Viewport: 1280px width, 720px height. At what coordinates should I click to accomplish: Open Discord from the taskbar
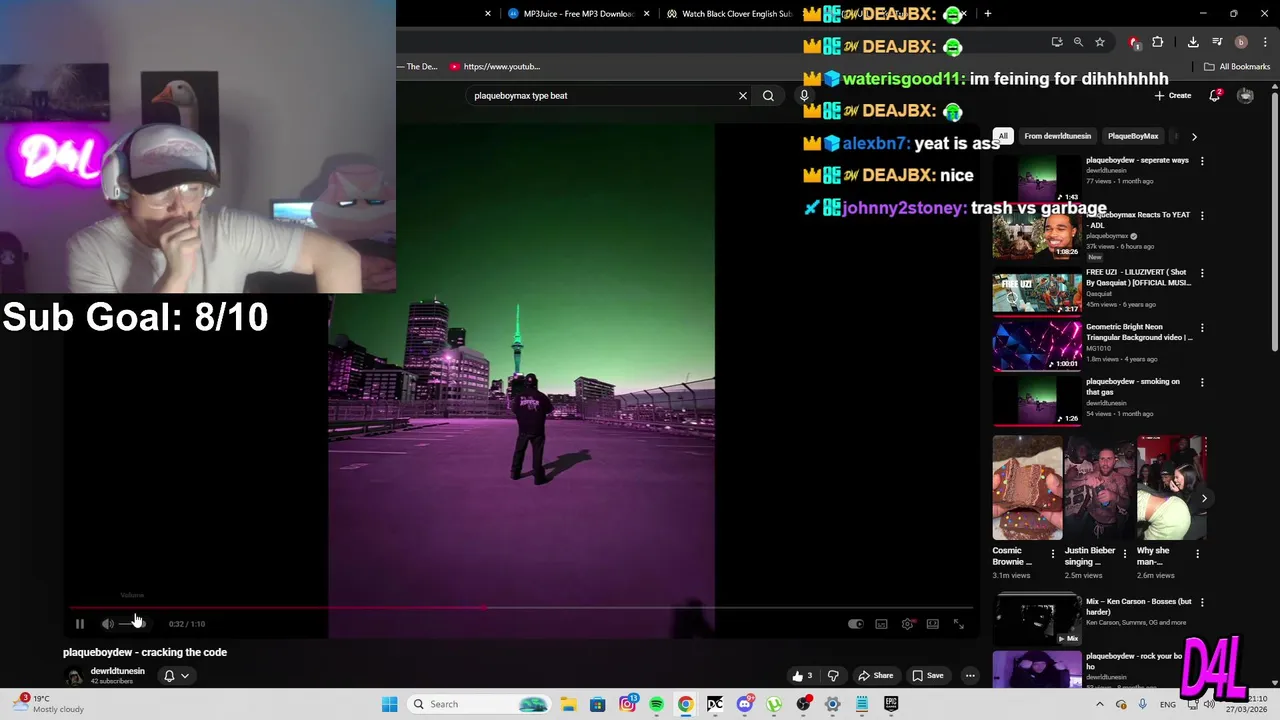pyautogui.click(x=744, y=704)
